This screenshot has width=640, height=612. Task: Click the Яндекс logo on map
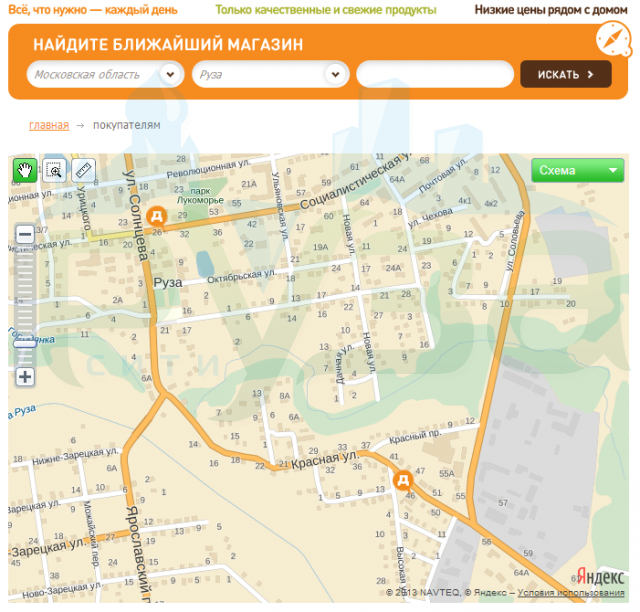click(597, 575)
